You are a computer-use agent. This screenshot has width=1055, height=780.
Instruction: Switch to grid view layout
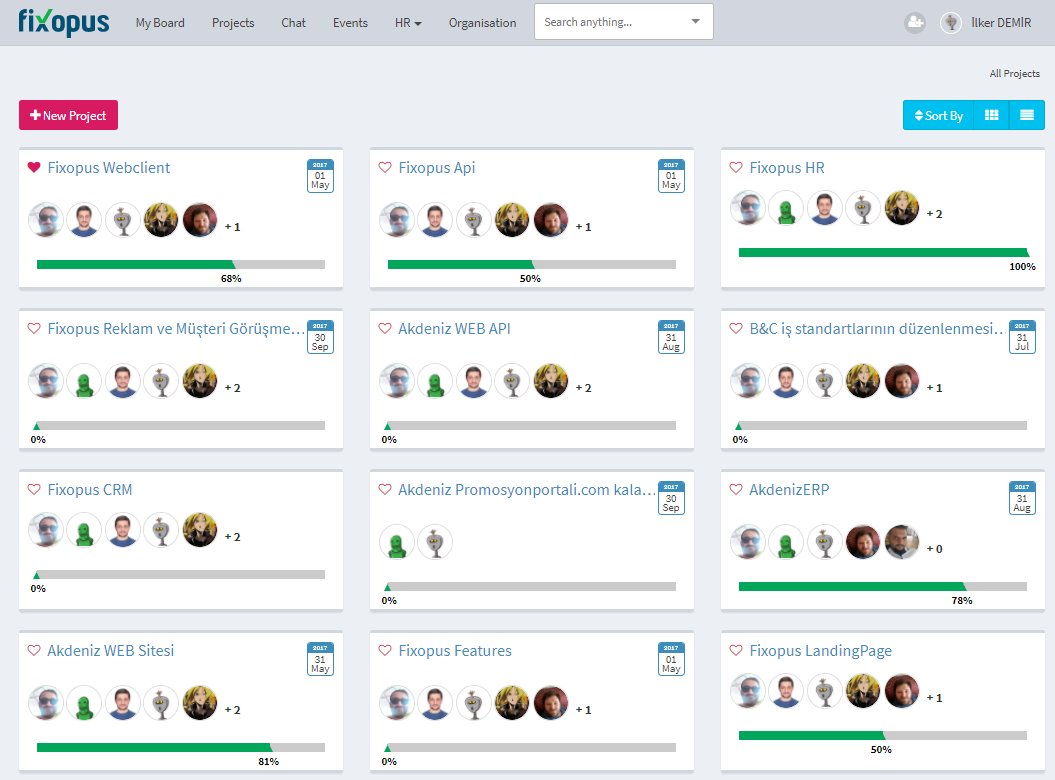click(x=992, y=115)
